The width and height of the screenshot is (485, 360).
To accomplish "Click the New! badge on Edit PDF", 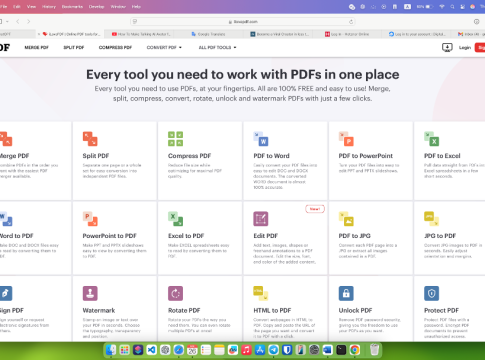I will (x=315, y=209).
